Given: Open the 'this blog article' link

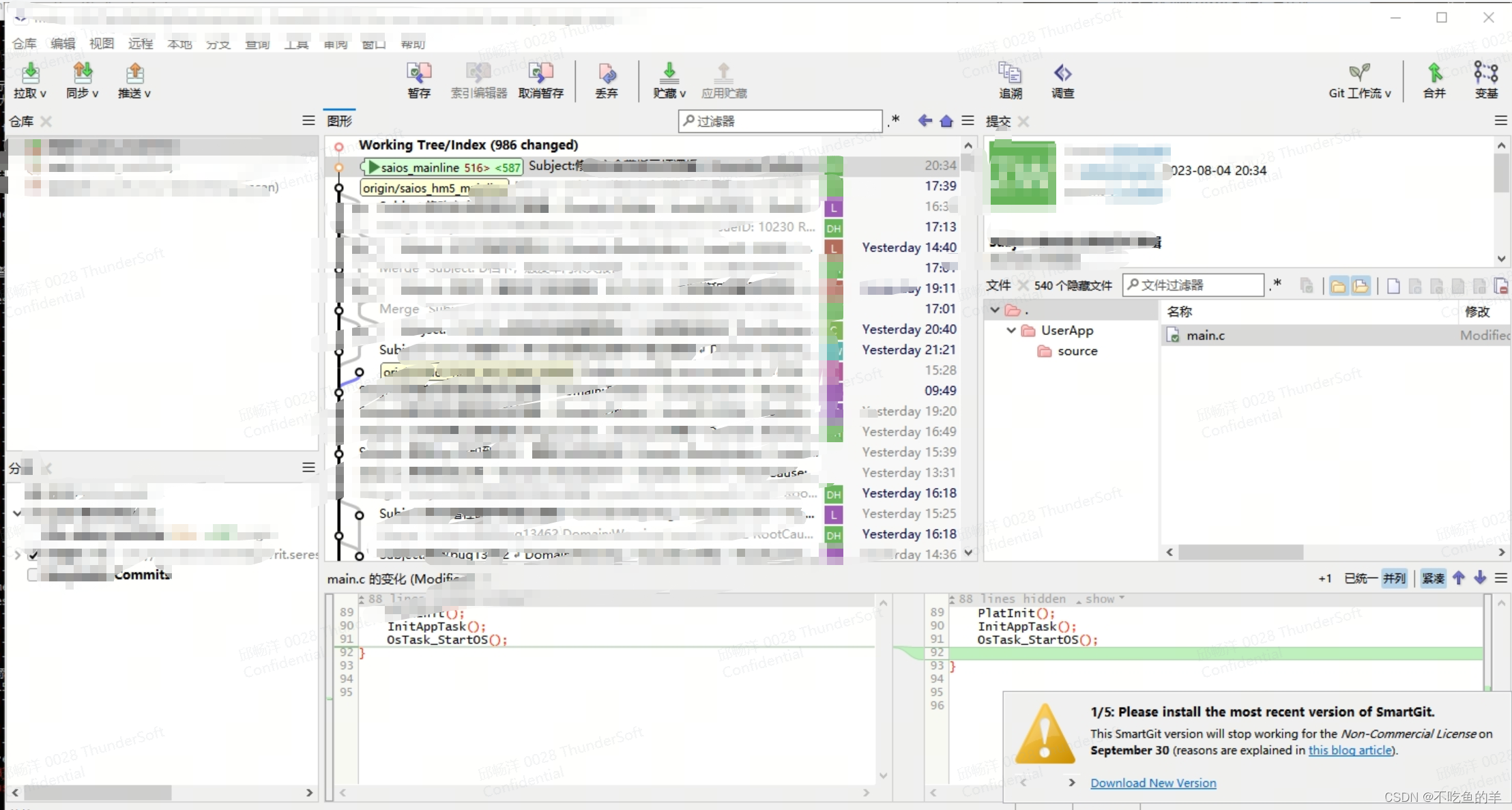Looking at the screenshot, I should [x=1350, y=750].
